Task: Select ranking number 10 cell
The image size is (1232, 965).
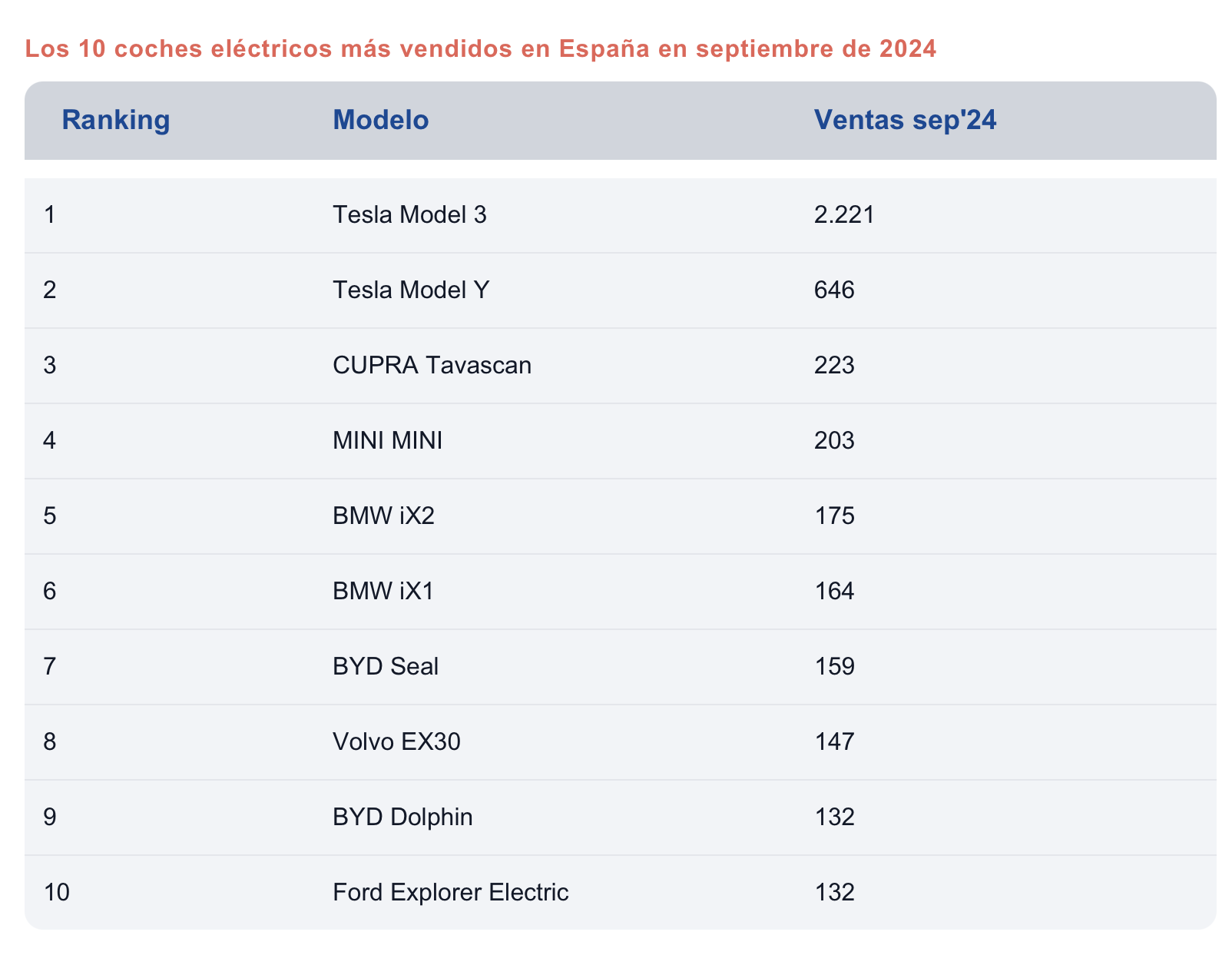Action: 57,892
